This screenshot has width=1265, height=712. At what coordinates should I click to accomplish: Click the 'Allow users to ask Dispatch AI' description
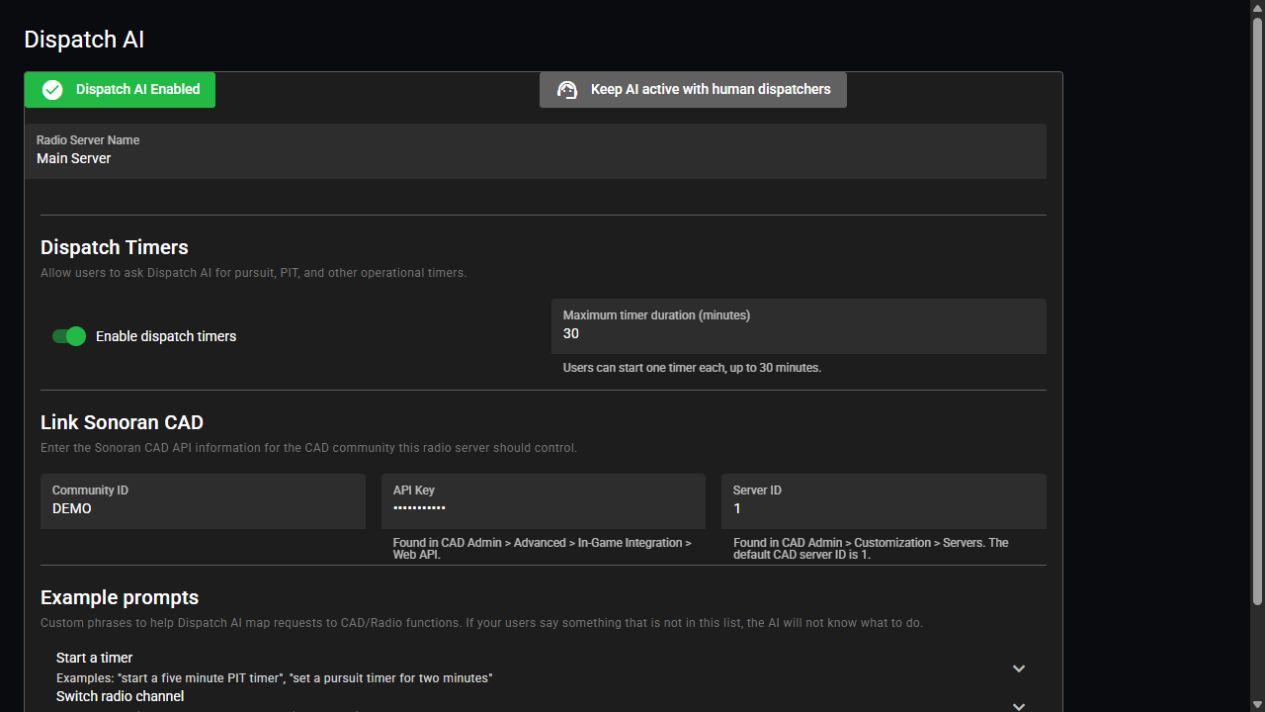click(x=253, y=273)
